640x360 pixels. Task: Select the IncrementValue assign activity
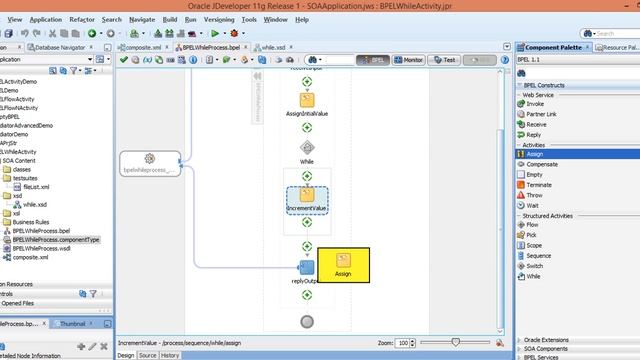tap(307, 200)
